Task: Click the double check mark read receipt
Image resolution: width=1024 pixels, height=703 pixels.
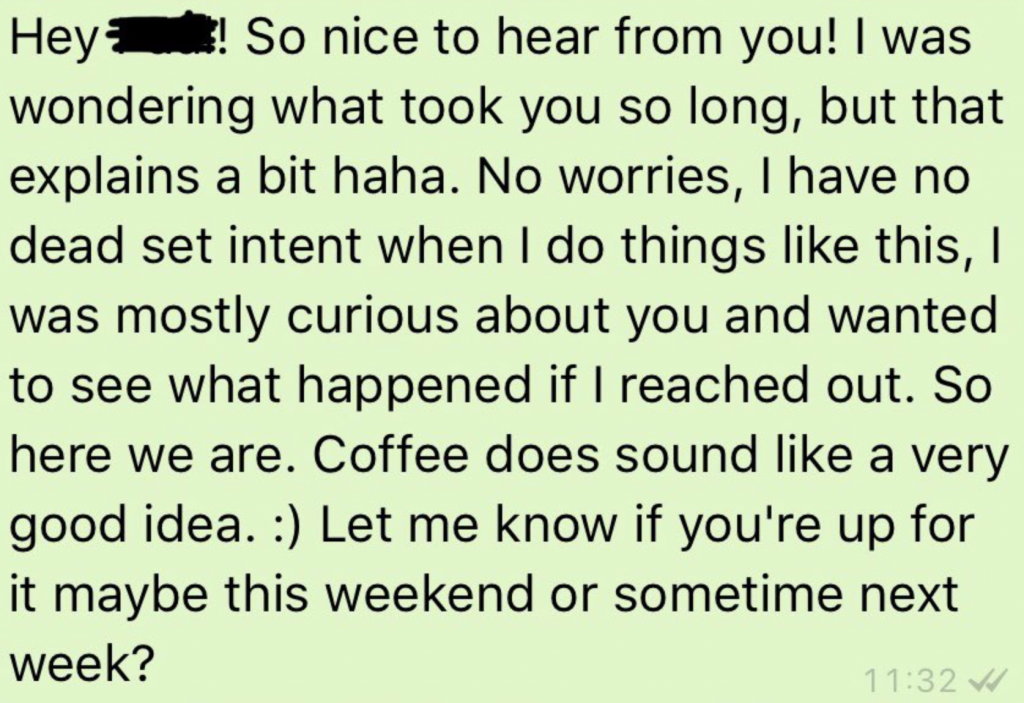Action: tap(987, 682)
